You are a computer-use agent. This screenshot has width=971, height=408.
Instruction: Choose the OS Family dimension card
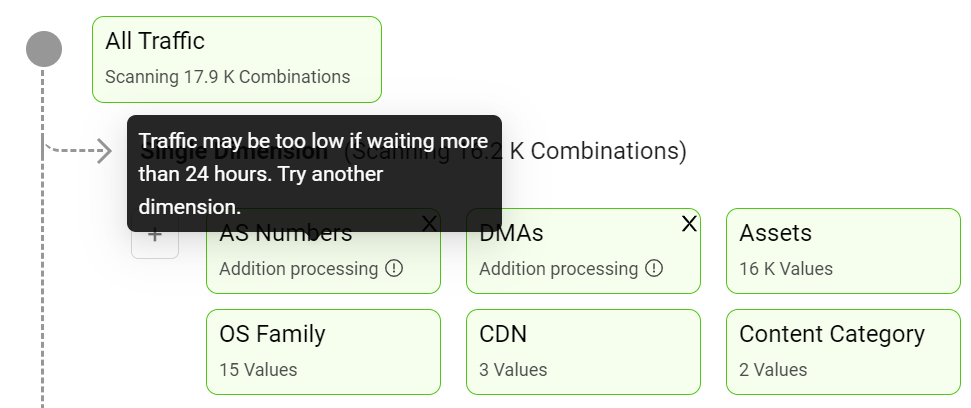pos(323,352)
